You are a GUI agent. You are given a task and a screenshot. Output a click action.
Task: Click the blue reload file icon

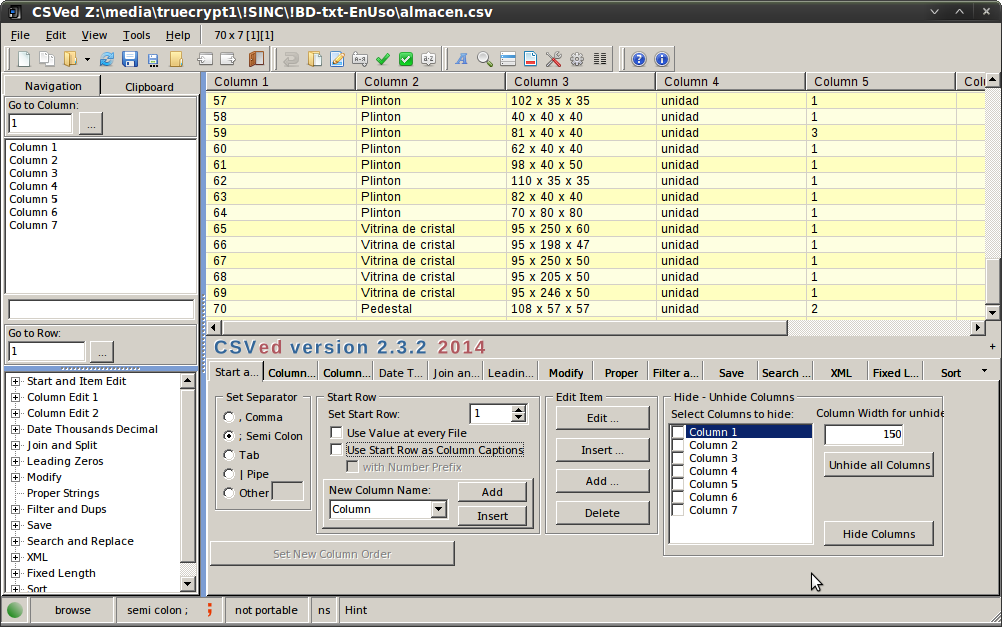(107, 59)
